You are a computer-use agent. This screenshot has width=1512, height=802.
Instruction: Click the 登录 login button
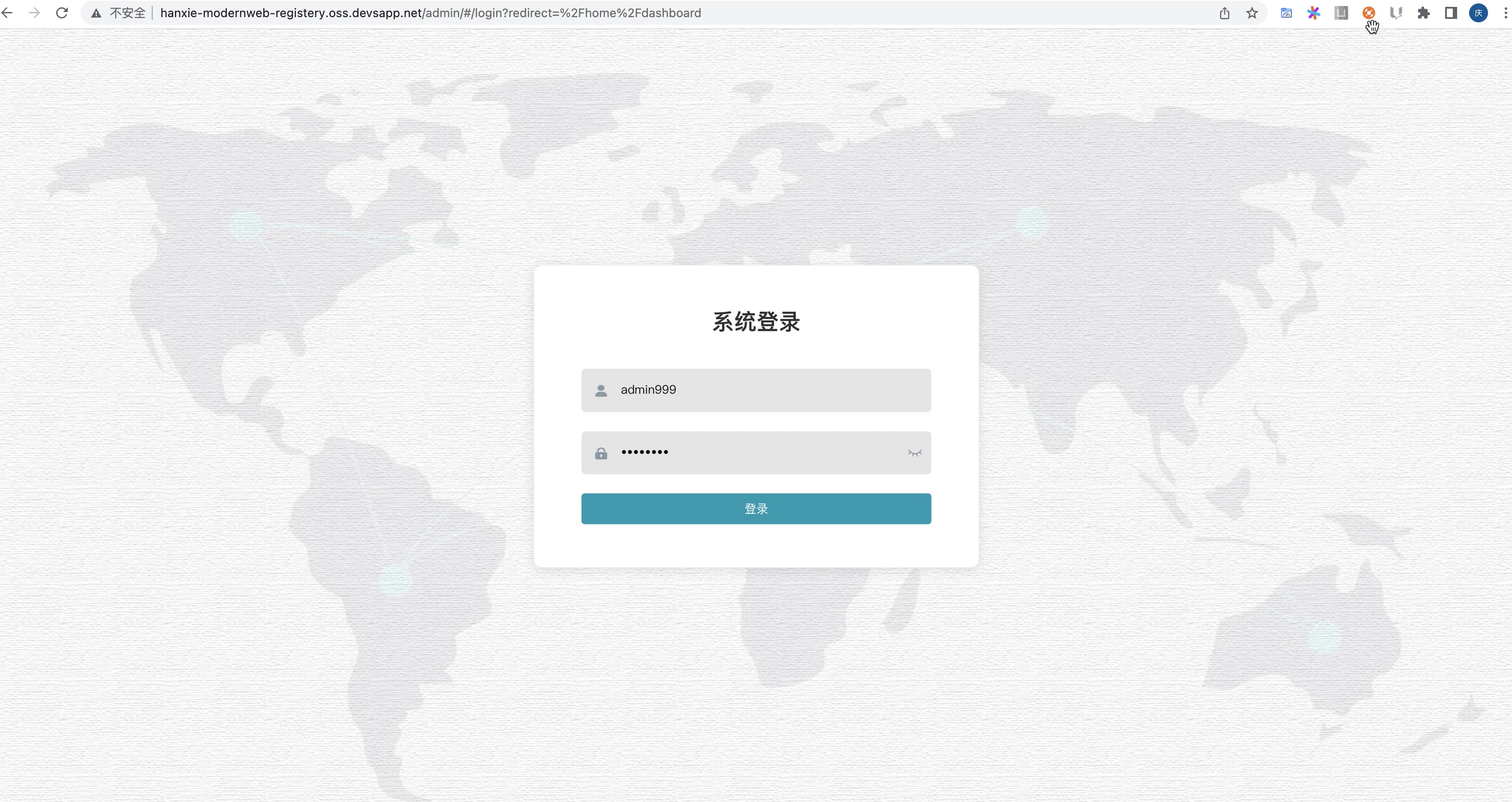coord(756,509)
